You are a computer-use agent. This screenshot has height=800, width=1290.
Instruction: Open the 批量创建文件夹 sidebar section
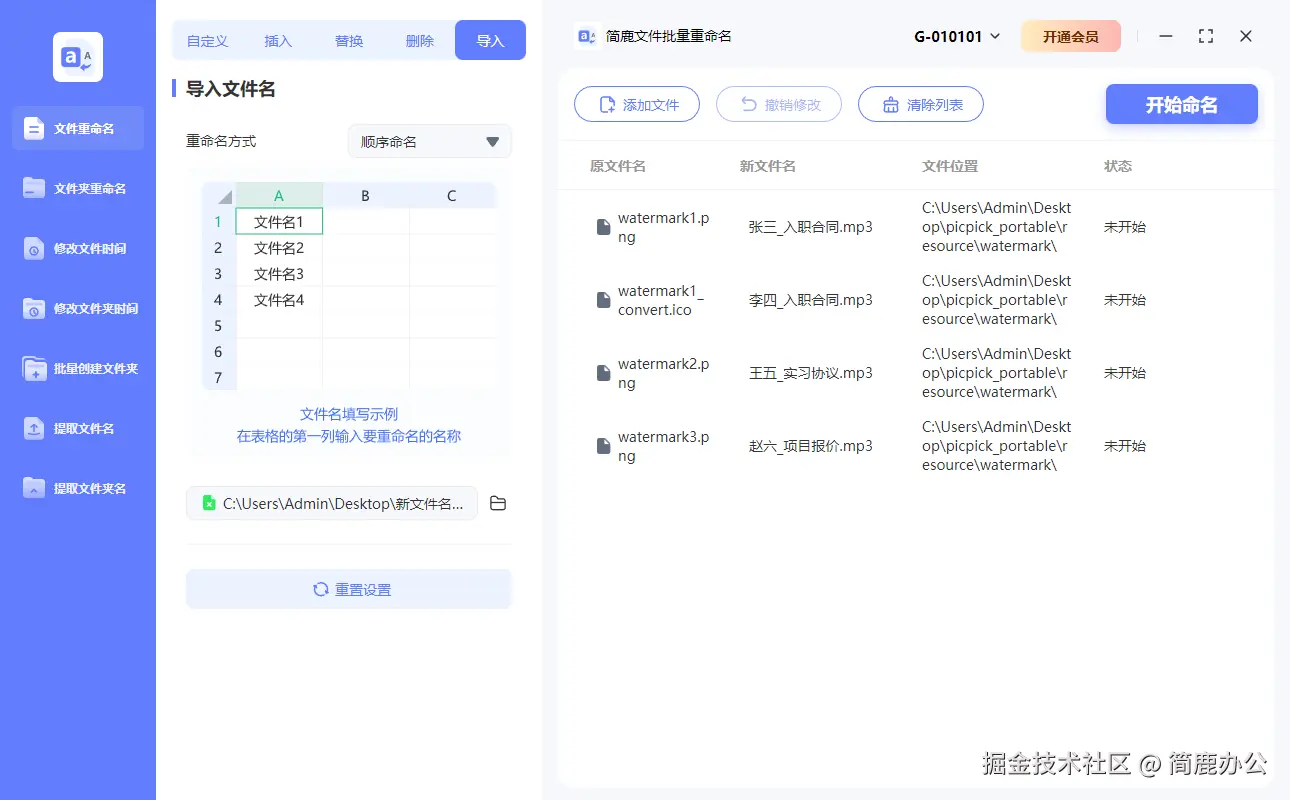pos(78,368)
